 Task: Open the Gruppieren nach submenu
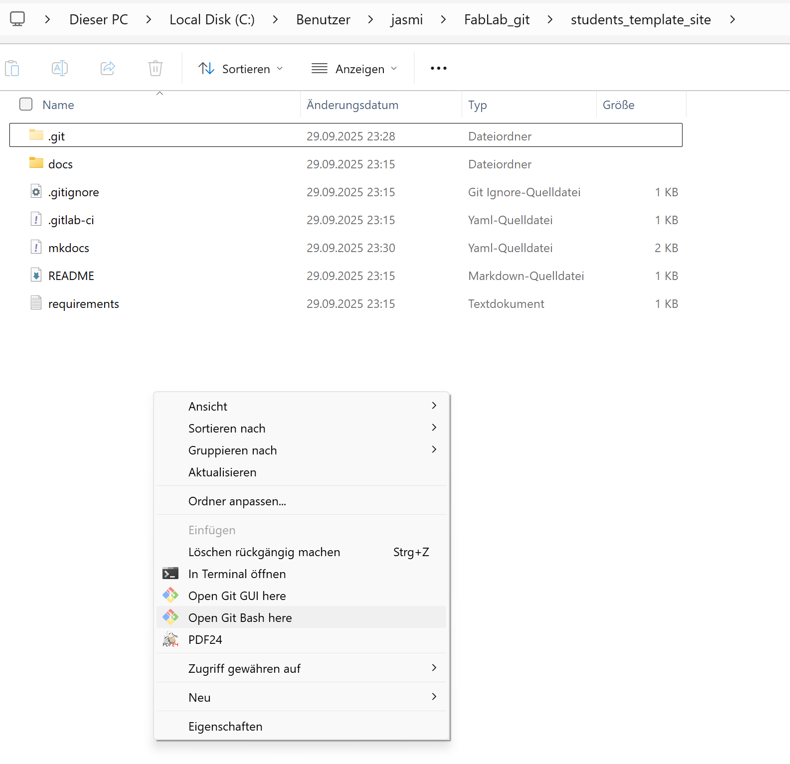pos(301,450)
